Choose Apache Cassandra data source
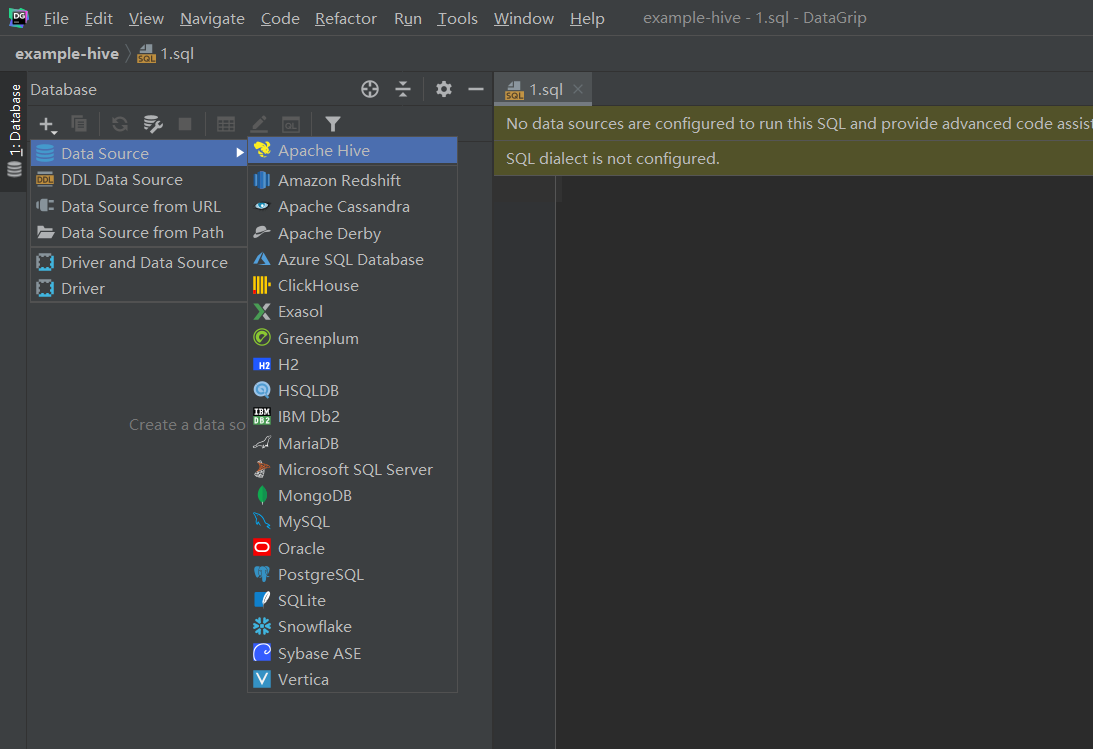The width and height of the screenshot is (1093, 749). coord(353,207)
